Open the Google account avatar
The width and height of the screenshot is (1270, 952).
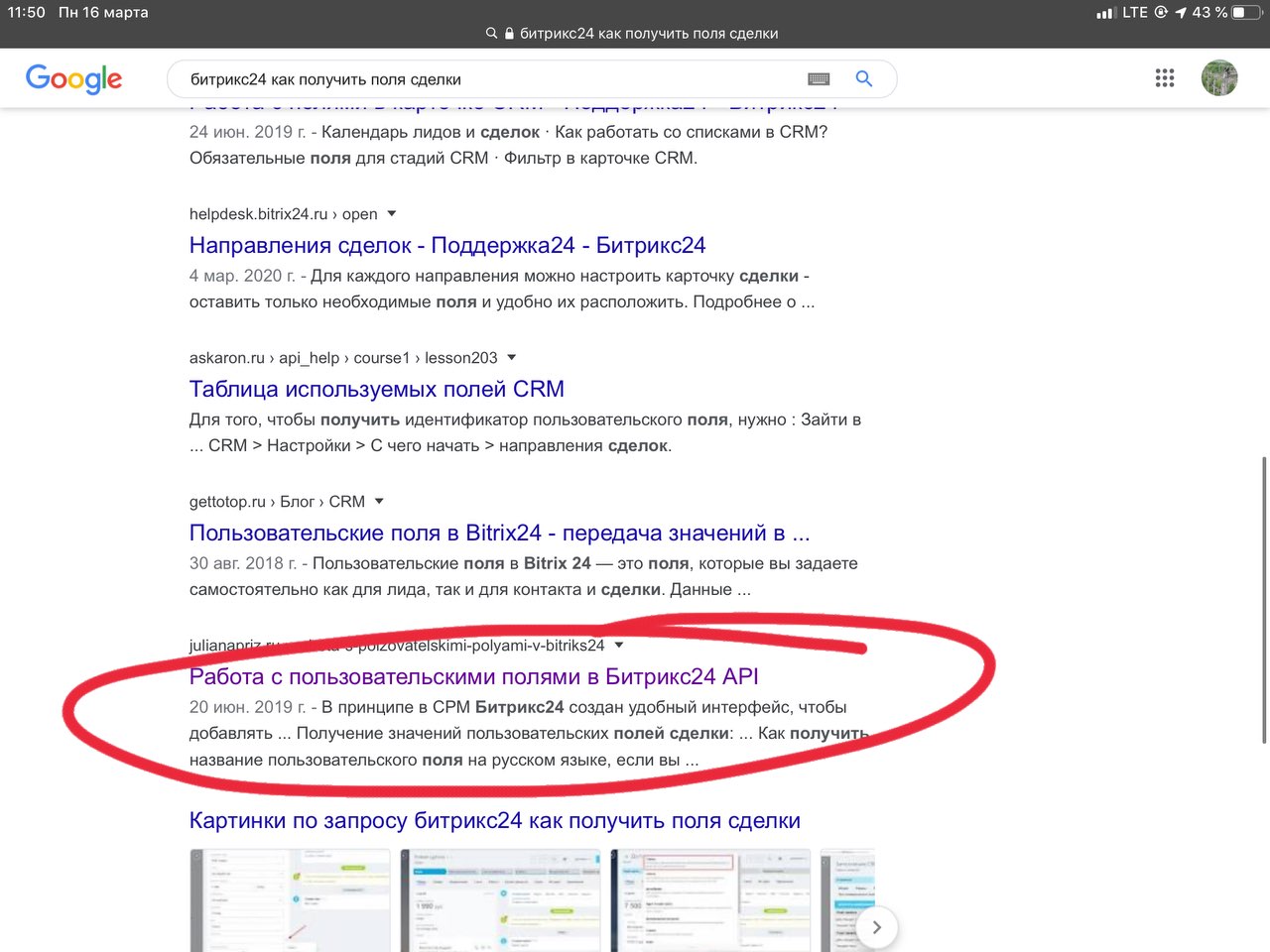(1219, 77)
